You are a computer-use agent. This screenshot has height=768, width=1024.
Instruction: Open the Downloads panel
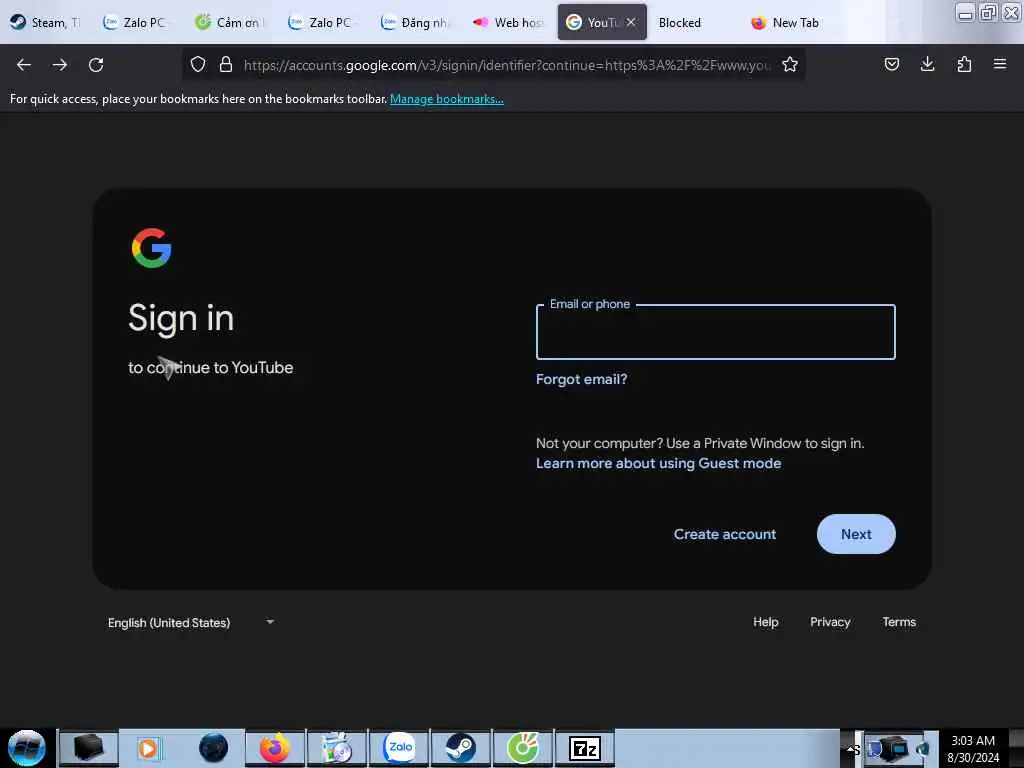(927, 64)
